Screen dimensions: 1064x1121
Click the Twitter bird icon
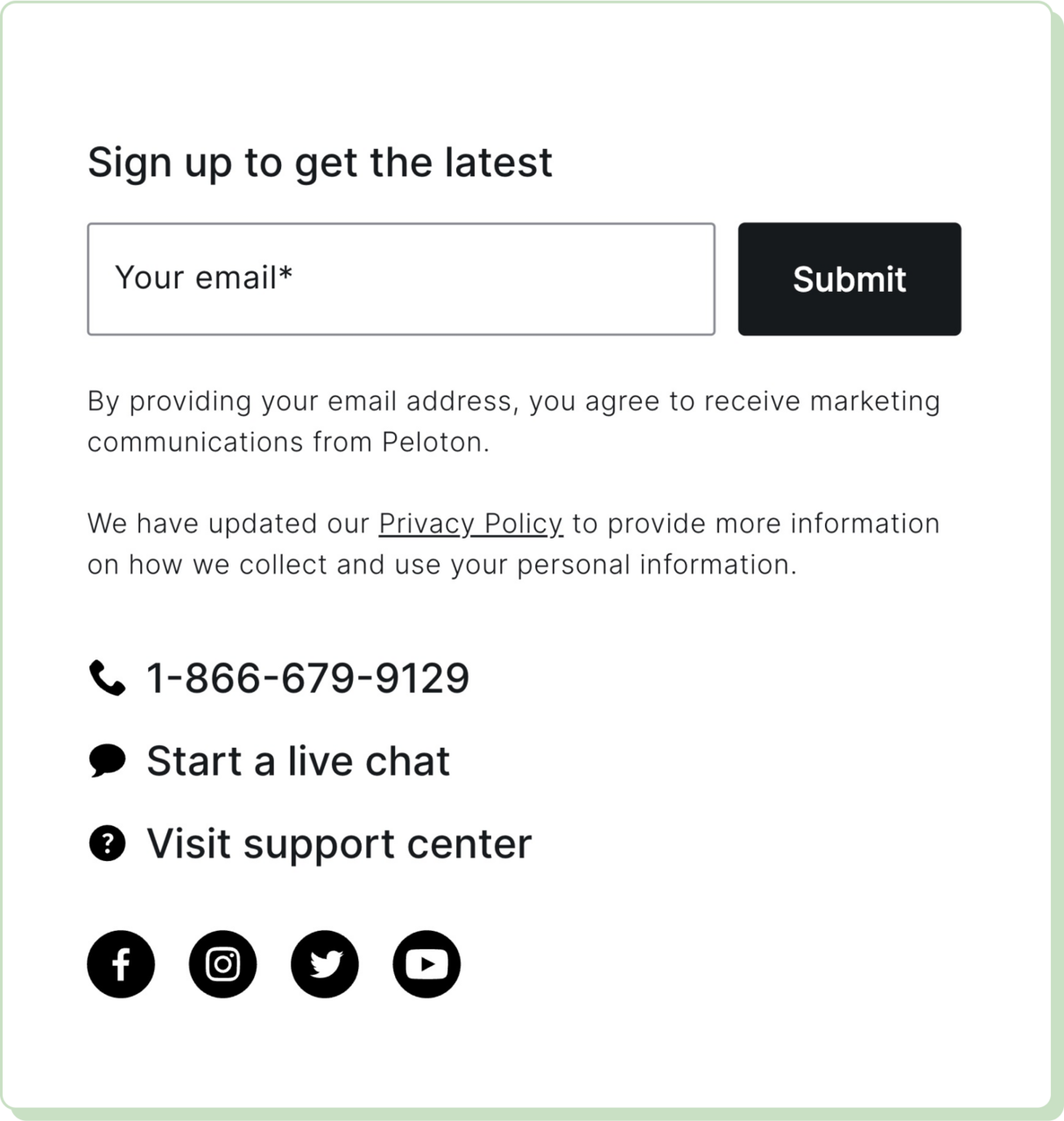325,963
